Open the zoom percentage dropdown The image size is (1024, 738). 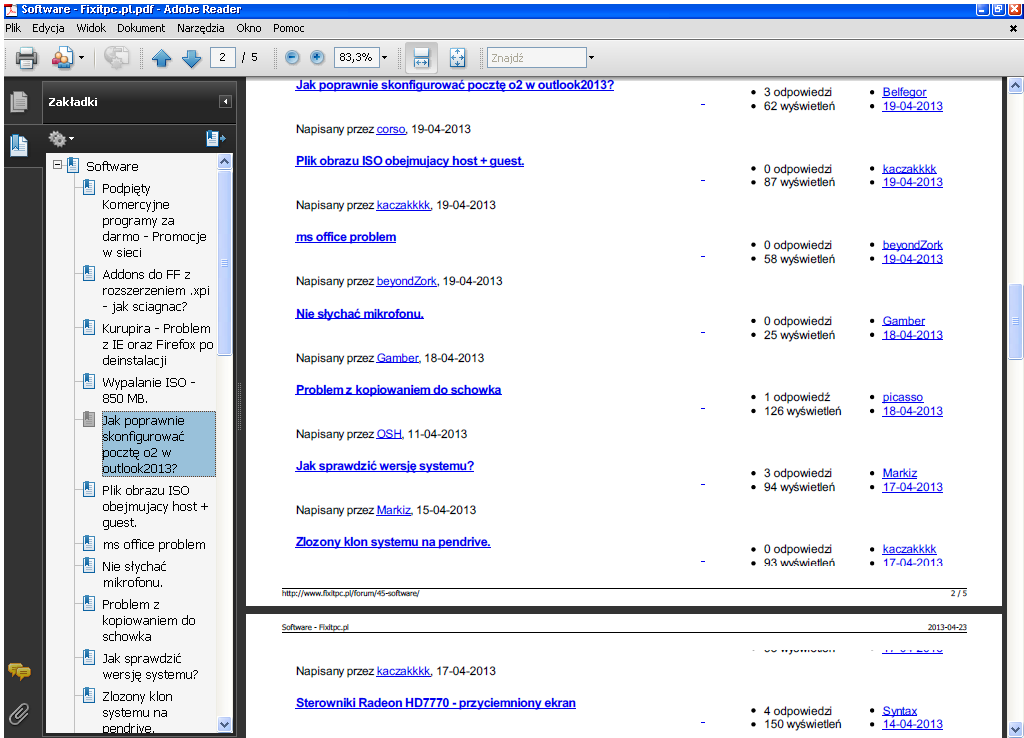tap(385, 57)
